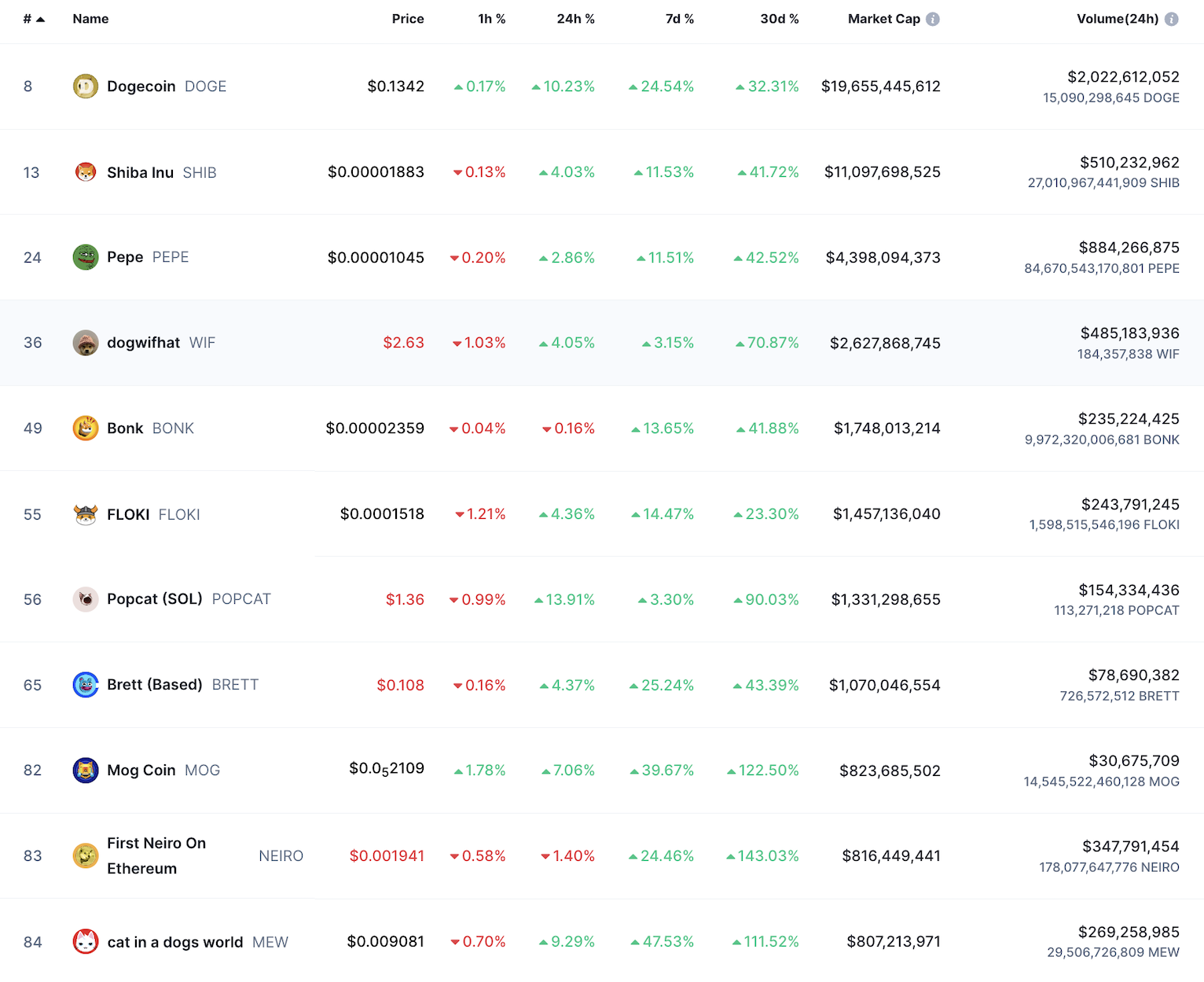
Task: Click Dogecoin market cap $19,655,445,612
Action: pos(881,86)
